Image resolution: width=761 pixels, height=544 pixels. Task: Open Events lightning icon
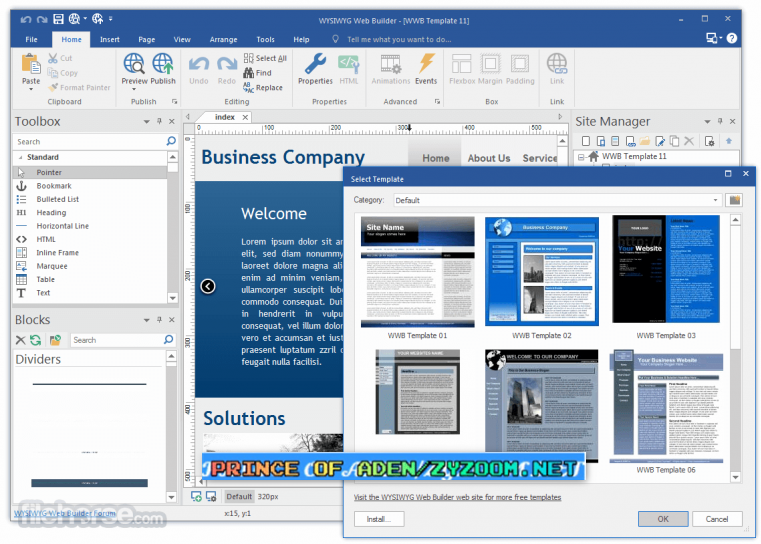(426, 64)
